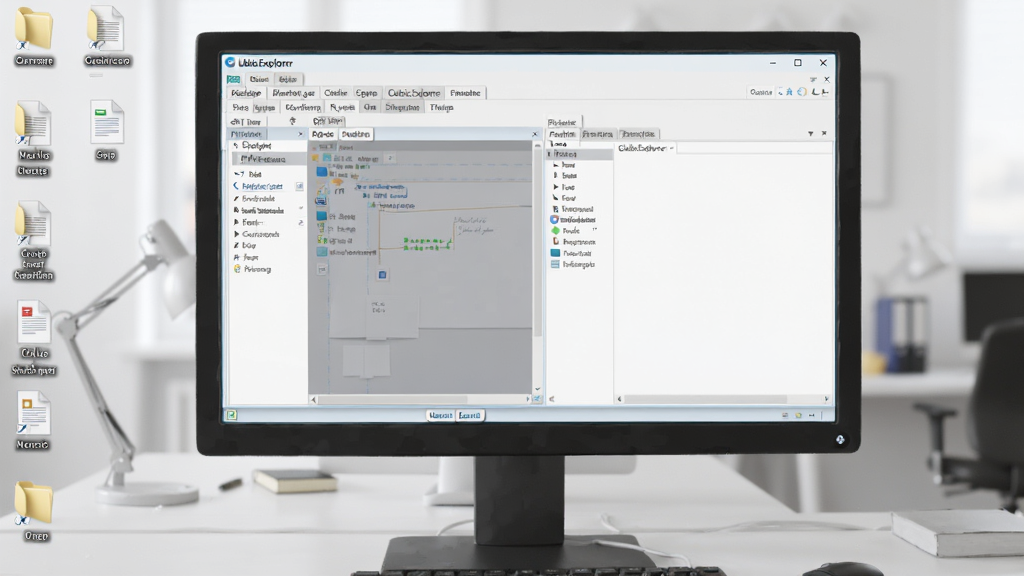
Task: Open the red-badged document on the desktop
Action: (33, 322)
